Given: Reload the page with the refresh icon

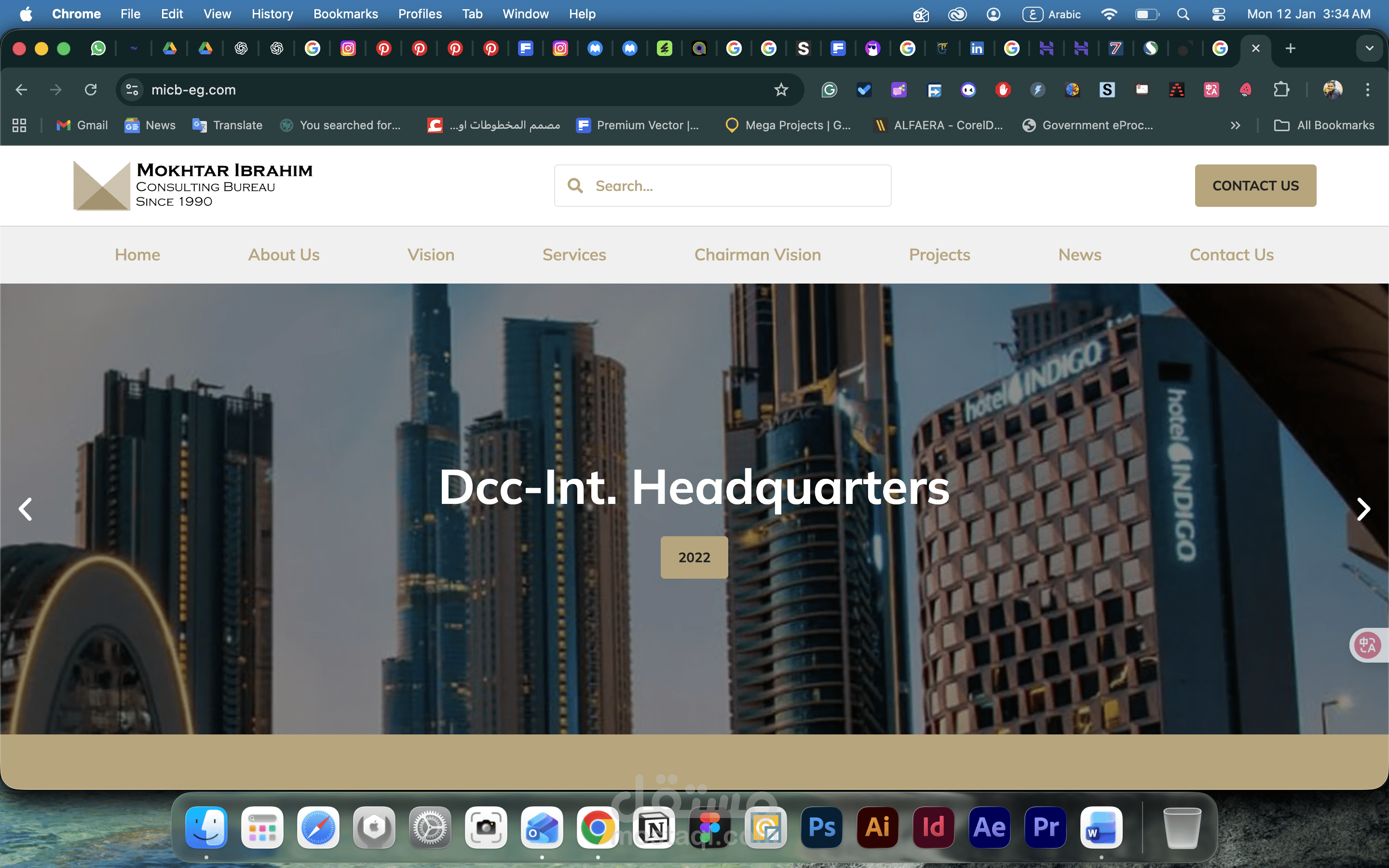Looking at the screenshot, I should coord(91,90).
